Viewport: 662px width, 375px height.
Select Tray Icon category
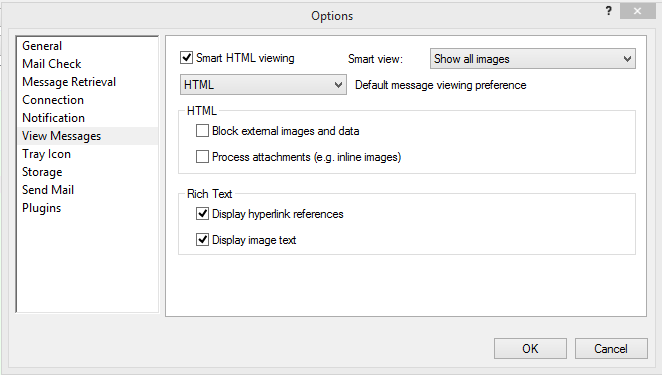[x=46, y=154]
